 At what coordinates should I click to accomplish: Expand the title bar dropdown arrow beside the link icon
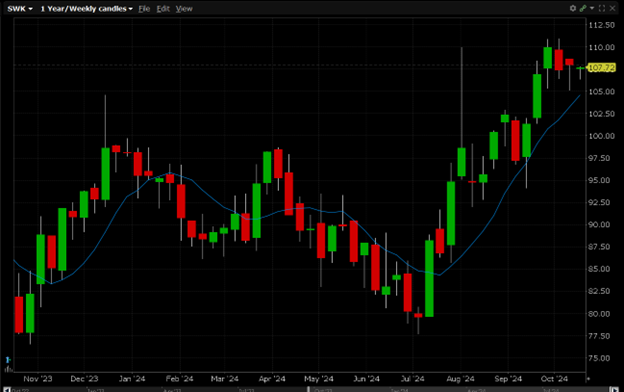(592, 8)
